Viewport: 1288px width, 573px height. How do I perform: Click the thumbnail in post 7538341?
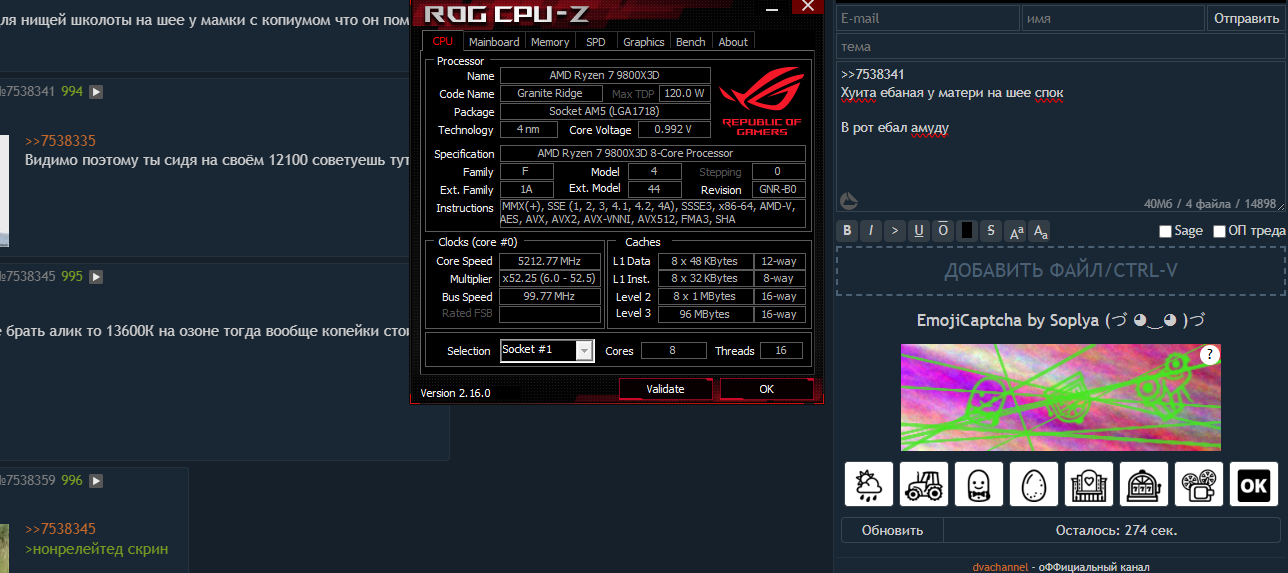point(6,190)
